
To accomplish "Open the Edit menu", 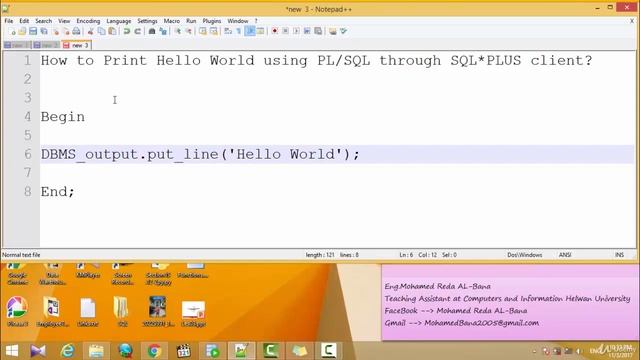I will pos(24,21).
